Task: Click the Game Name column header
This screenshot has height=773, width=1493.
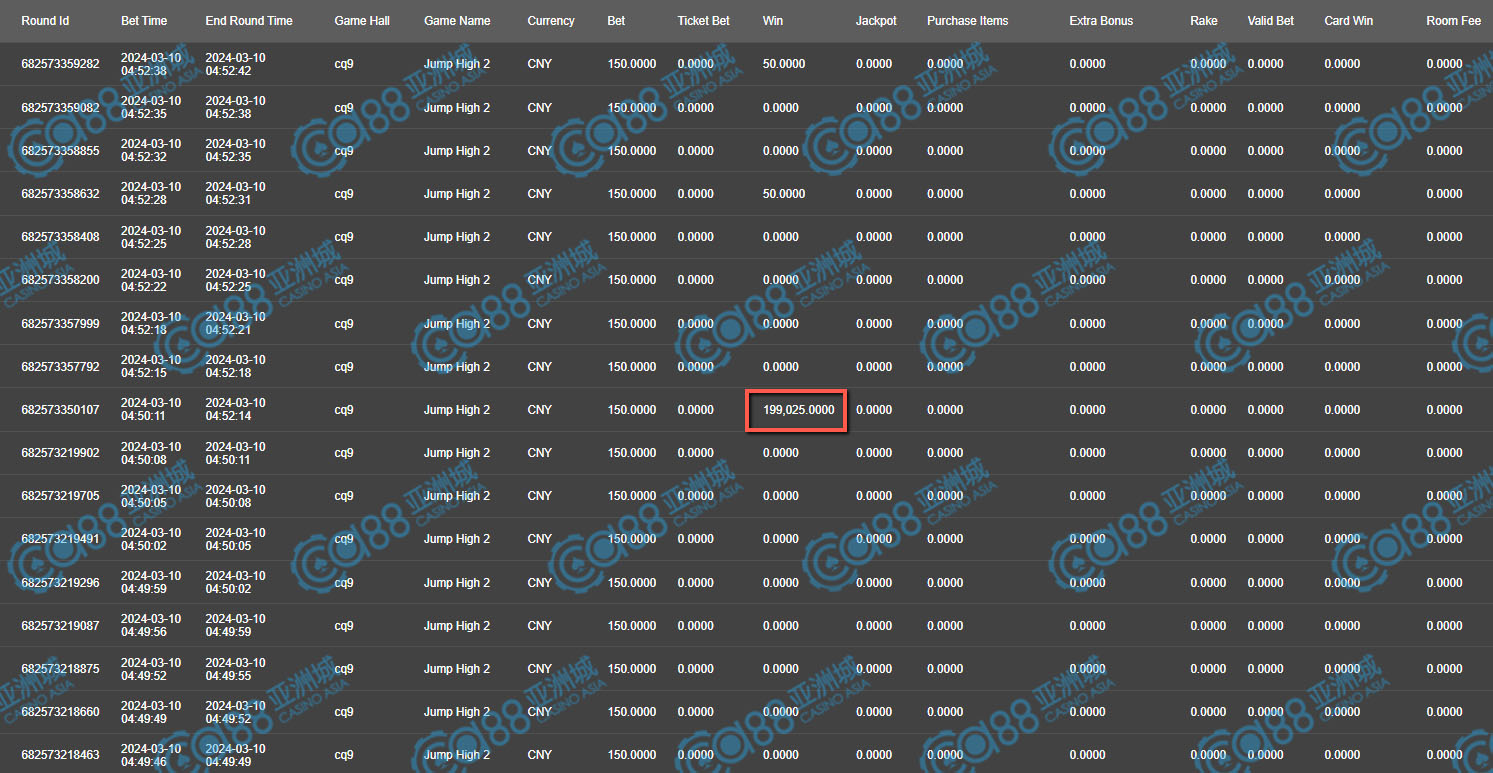Action: [x=457, y=21]
